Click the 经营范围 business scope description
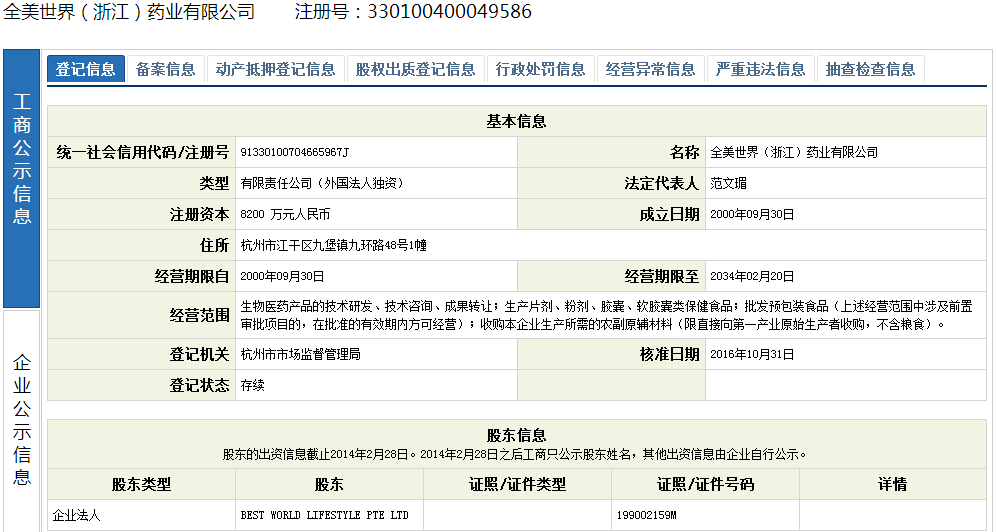 [607, 316]
